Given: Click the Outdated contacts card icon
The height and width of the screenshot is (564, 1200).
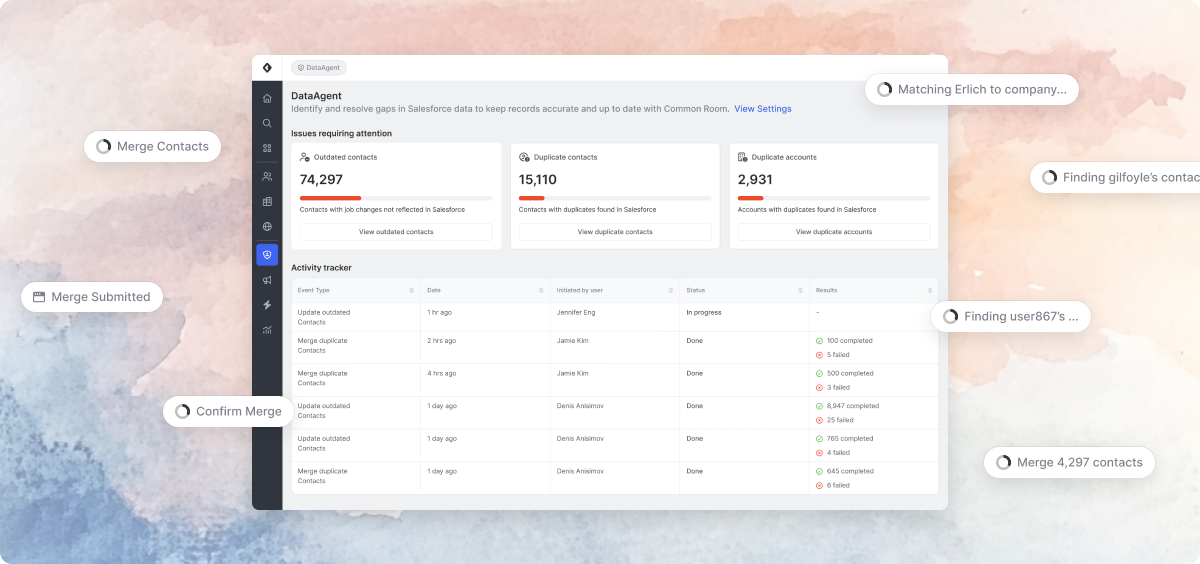Looking at the screenshot, I should point(305,157).
